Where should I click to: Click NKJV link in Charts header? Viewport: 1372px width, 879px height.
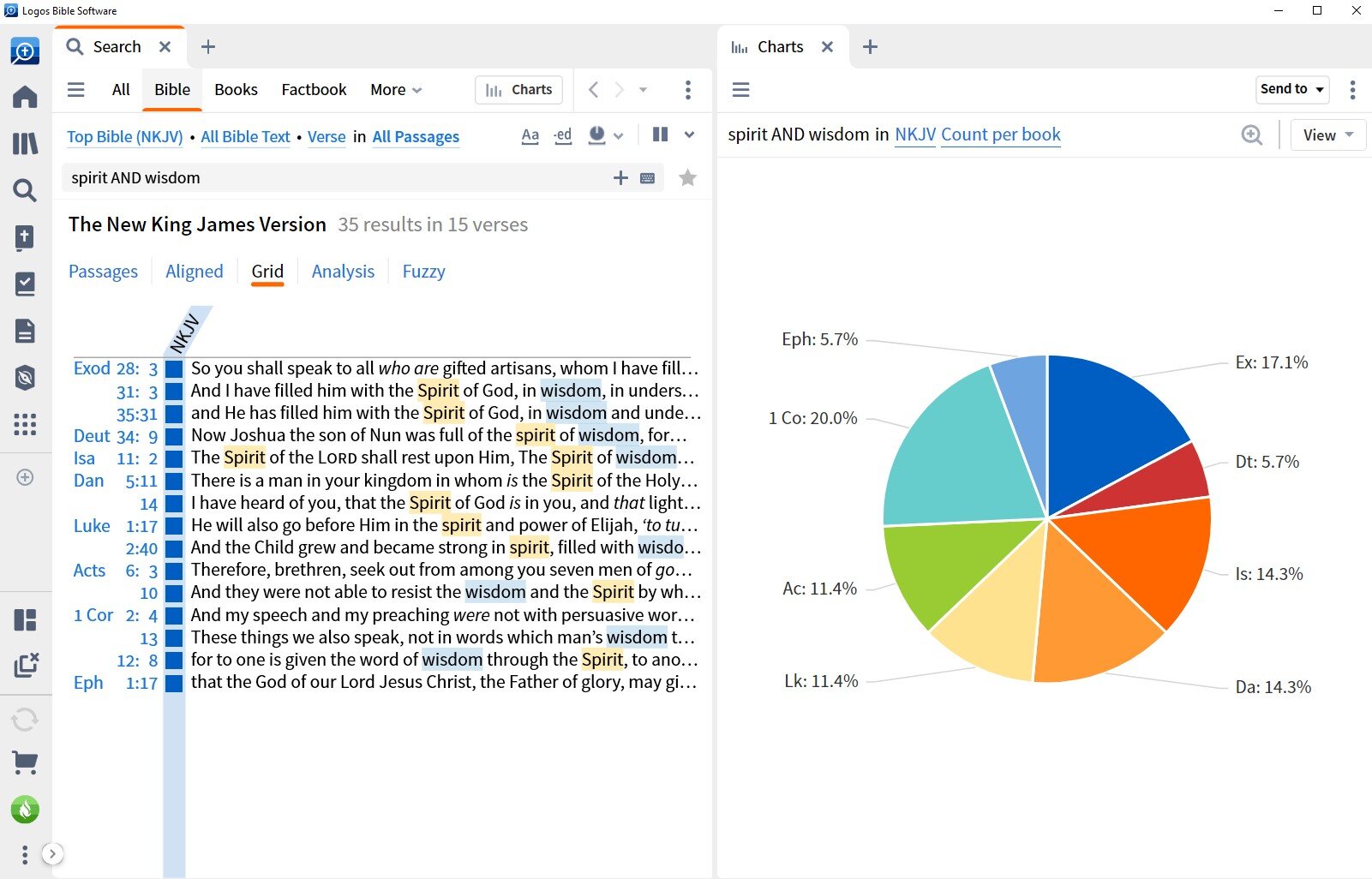pos(915,135)
